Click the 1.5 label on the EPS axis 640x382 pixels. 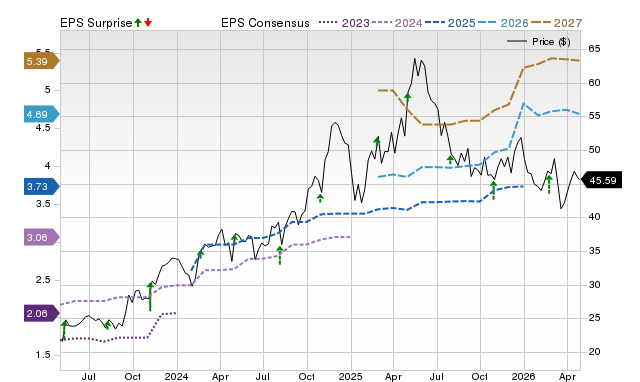coord(43,355)
